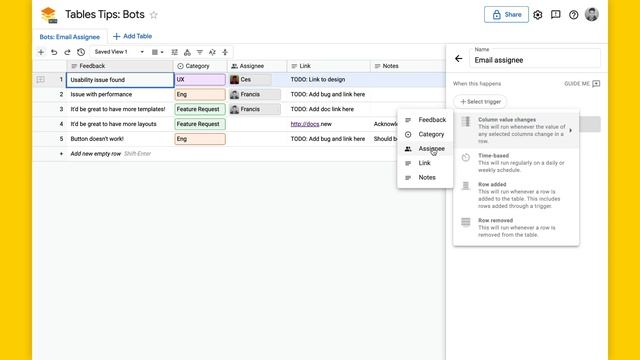Choose Link in the column submenu
The height and width of the screenshot is (360, 640).
tap(425, 163)
